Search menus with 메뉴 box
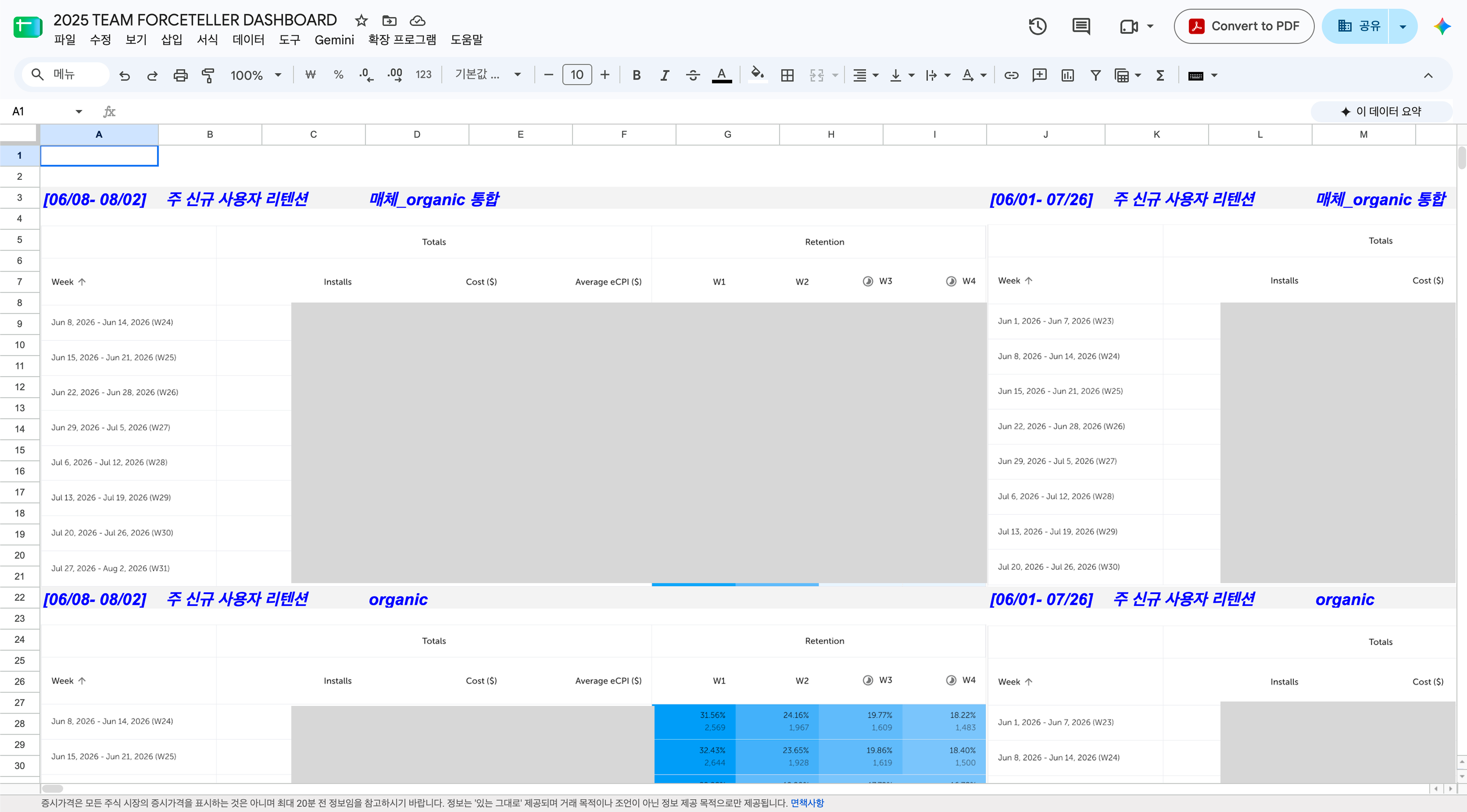This screenshot has height=812, width=1467. pos(66,75)
